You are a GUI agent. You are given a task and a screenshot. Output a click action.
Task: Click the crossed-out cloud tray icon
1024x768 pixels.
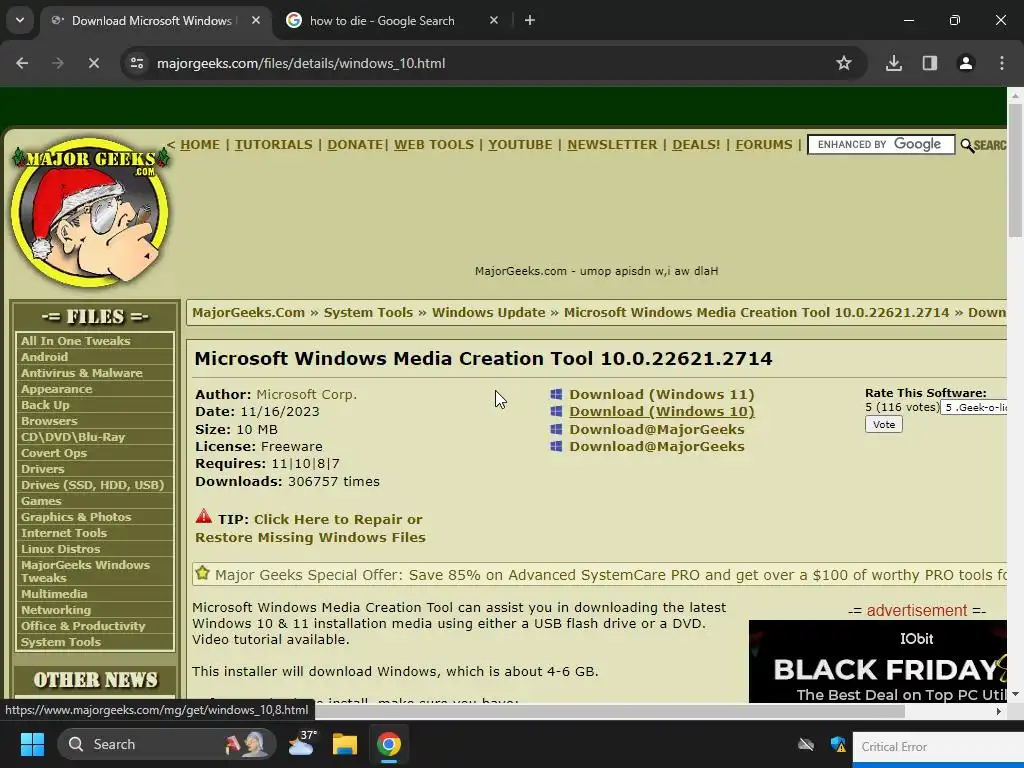click(807, 744)
